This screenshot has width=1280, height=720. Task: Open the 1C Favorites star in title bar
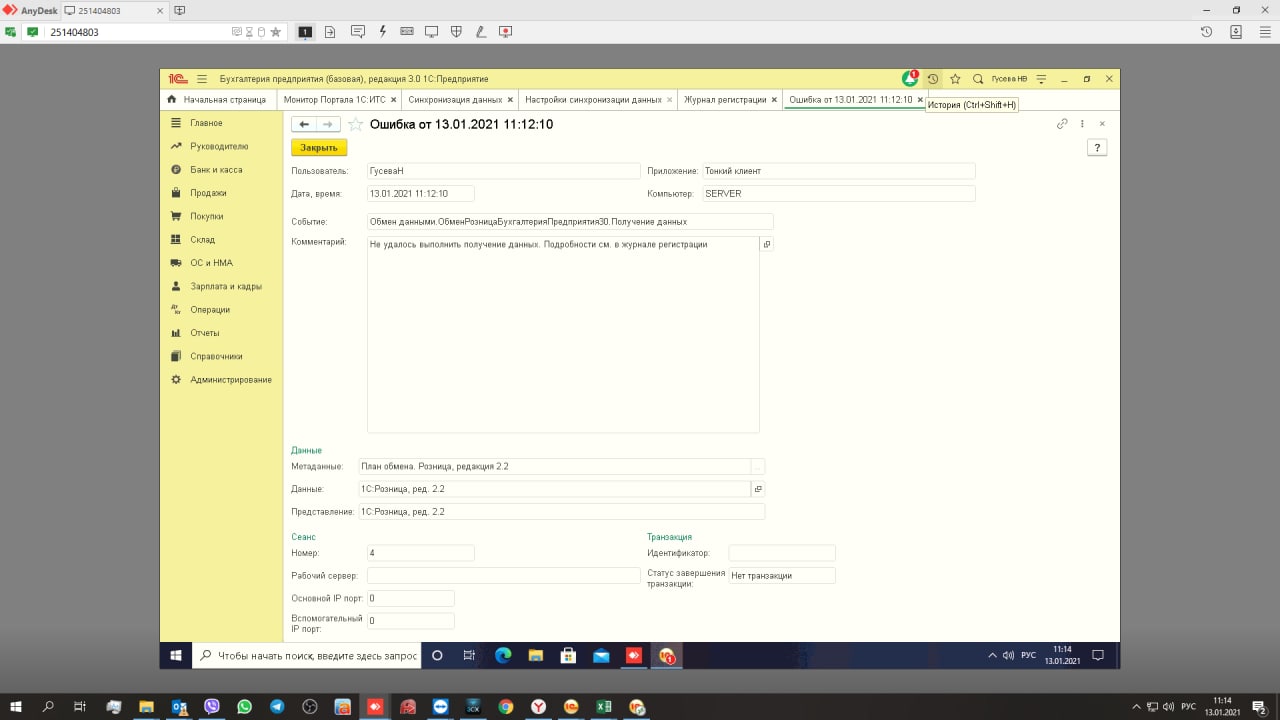(955, 79)
